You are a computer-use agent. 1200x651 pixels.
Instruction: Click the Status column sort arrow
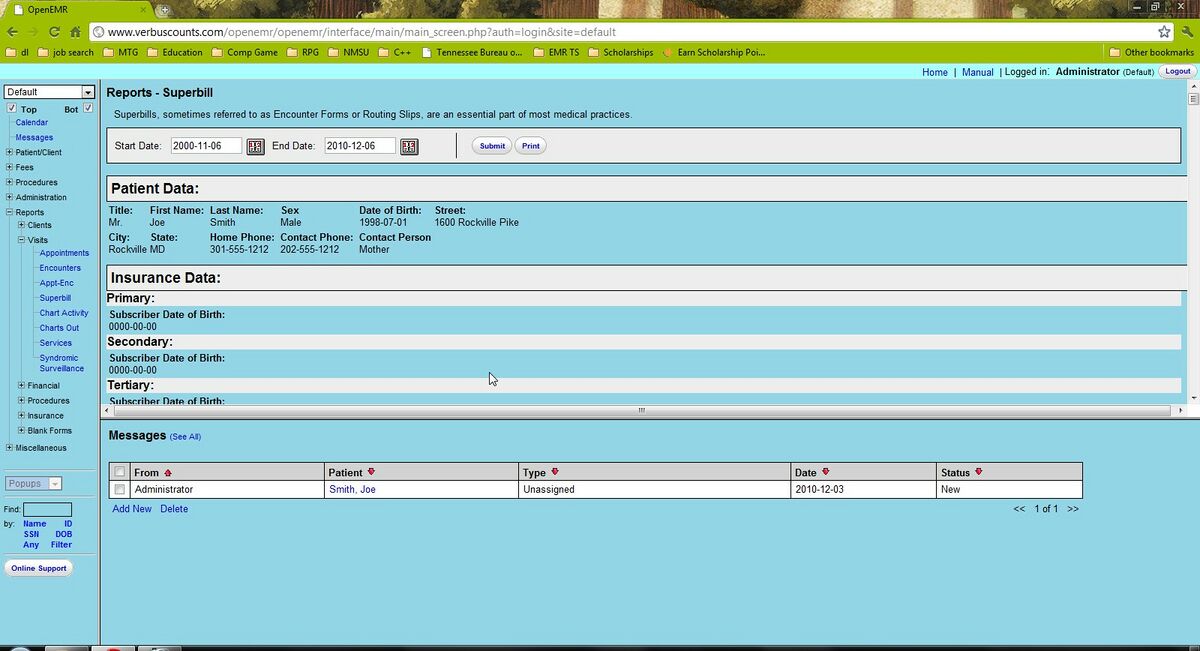979,472
